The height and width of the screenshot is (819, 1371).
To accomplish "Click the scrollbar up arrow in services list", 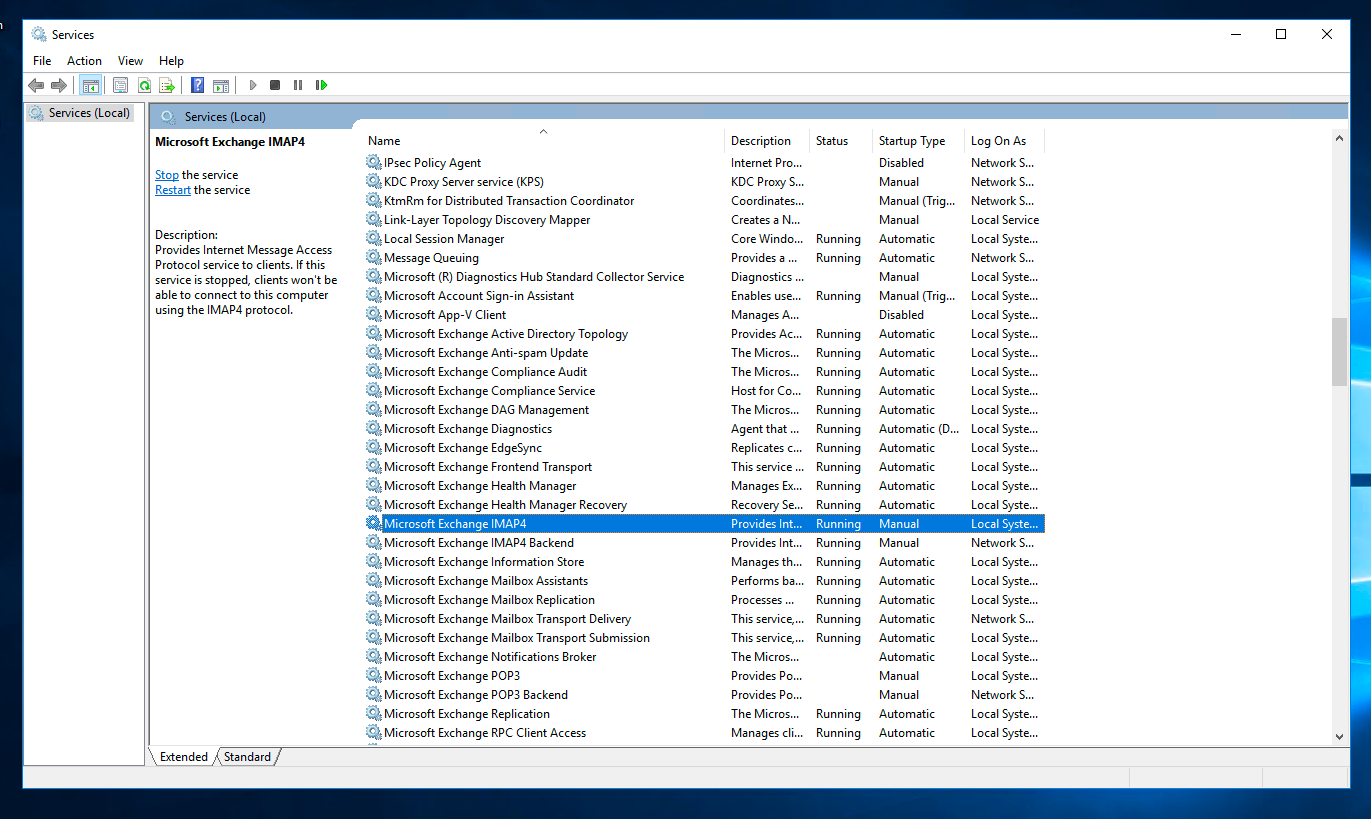I will (1340, 139).
